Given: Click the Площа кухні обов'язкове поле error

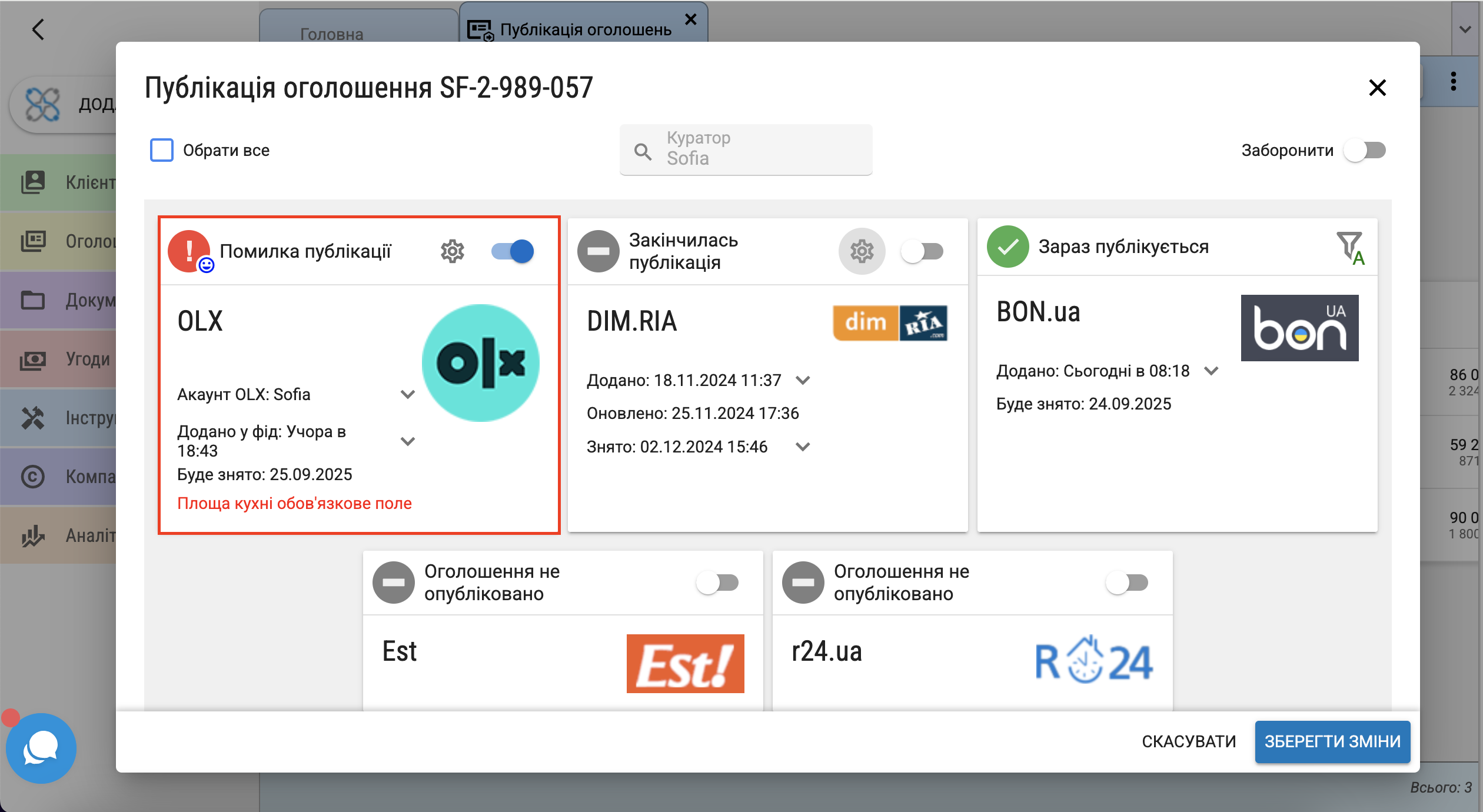Looking at the screenshot, I should pos(294,504).
